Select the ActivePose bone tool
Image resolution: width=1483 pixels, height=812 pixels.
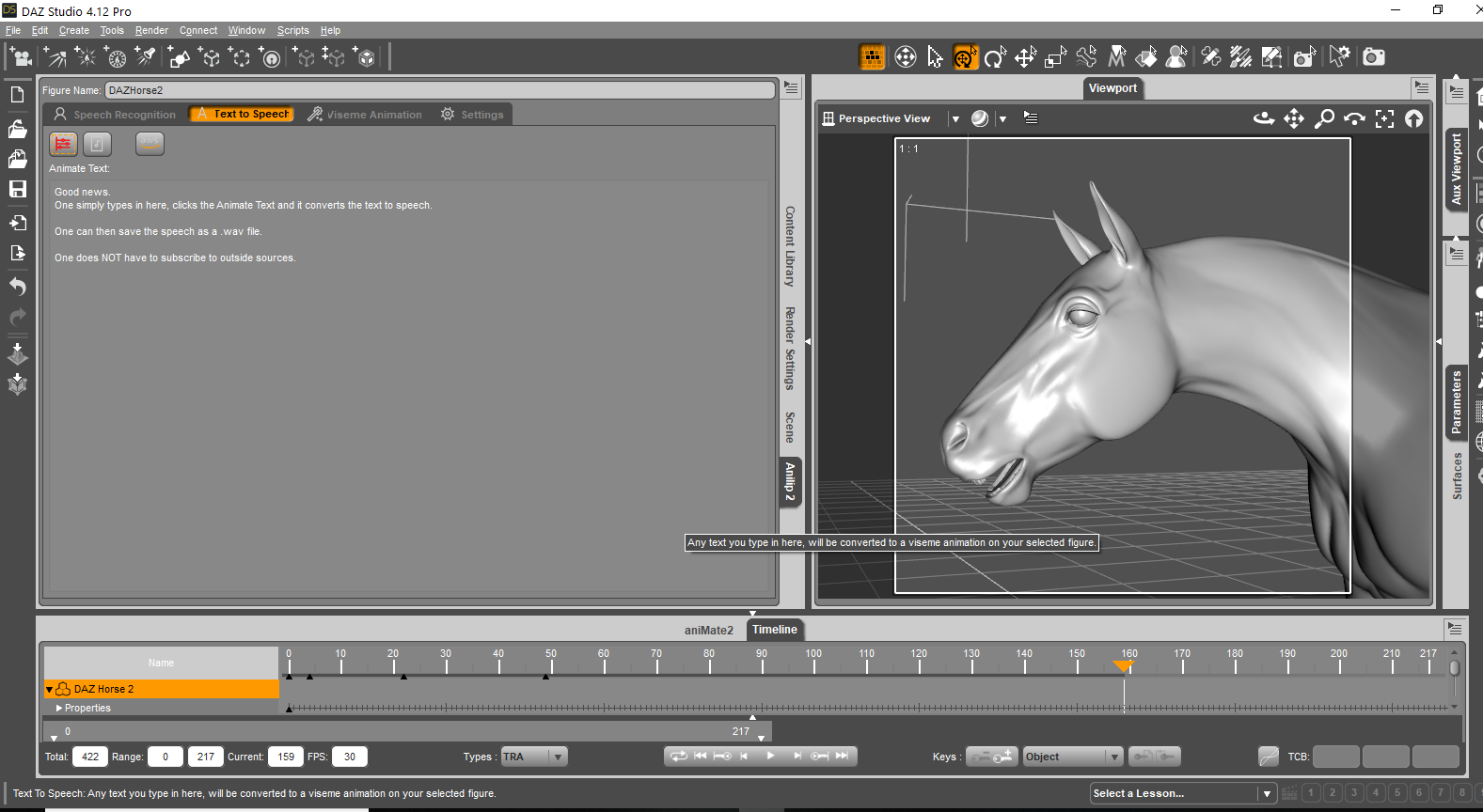pos(1086,57)
